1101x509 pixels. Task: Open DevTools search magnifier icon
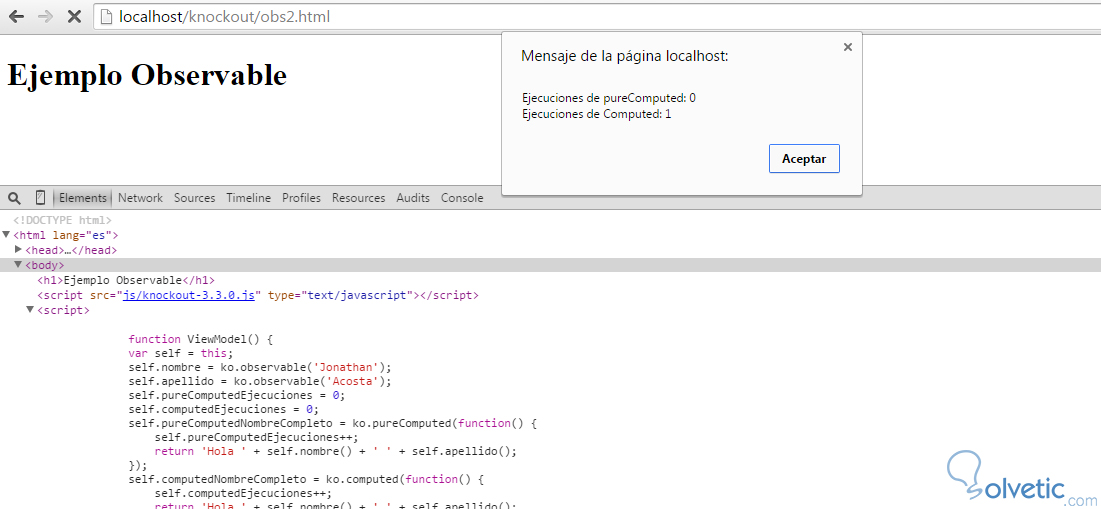(15, 198)
